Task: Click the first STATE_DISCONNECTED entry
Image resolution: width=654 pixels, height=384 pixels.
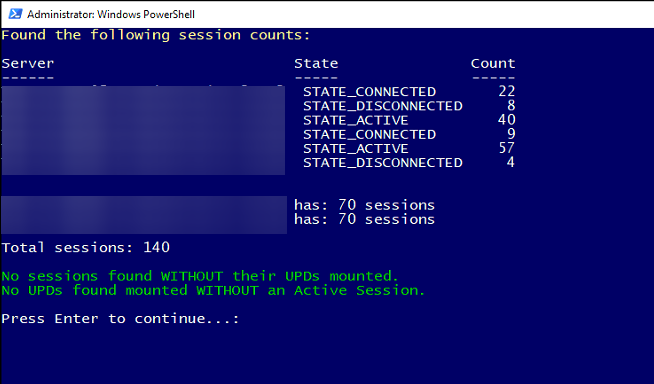Action: (x=383, y=106)
